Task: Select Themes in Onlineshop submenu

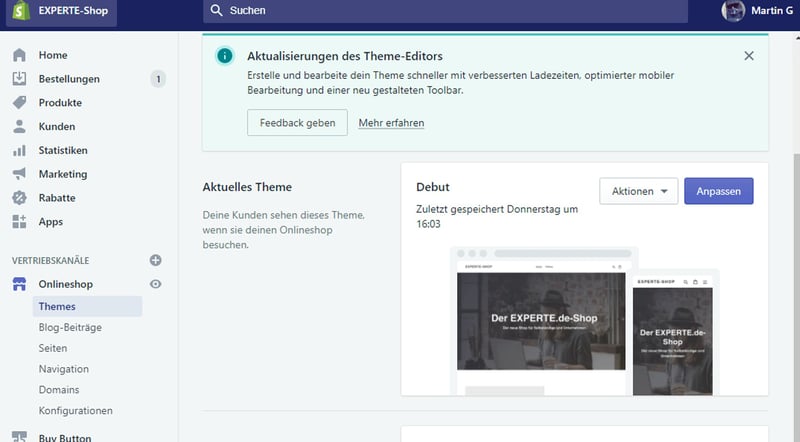Action: 57,307
